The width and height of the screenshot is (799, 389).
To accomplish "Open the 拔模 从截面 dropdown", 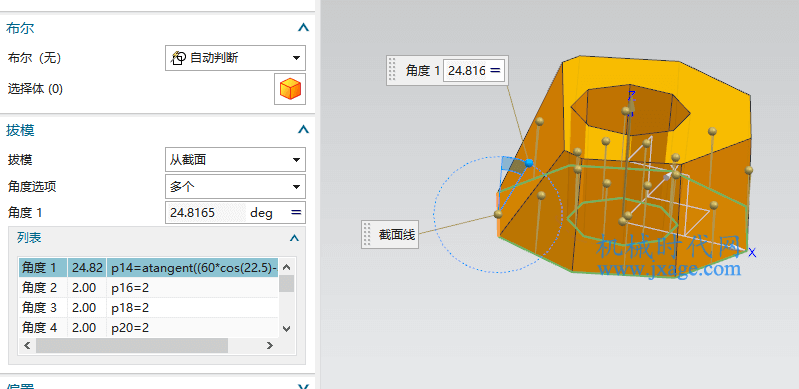I will (x=235, y=160).
